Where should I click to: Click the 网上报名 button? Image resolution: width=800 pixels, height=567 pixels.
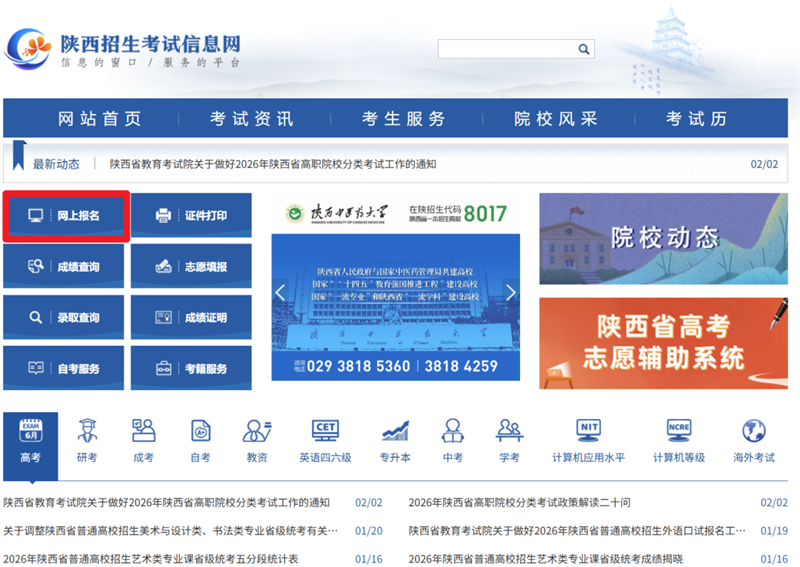point(66,216)
